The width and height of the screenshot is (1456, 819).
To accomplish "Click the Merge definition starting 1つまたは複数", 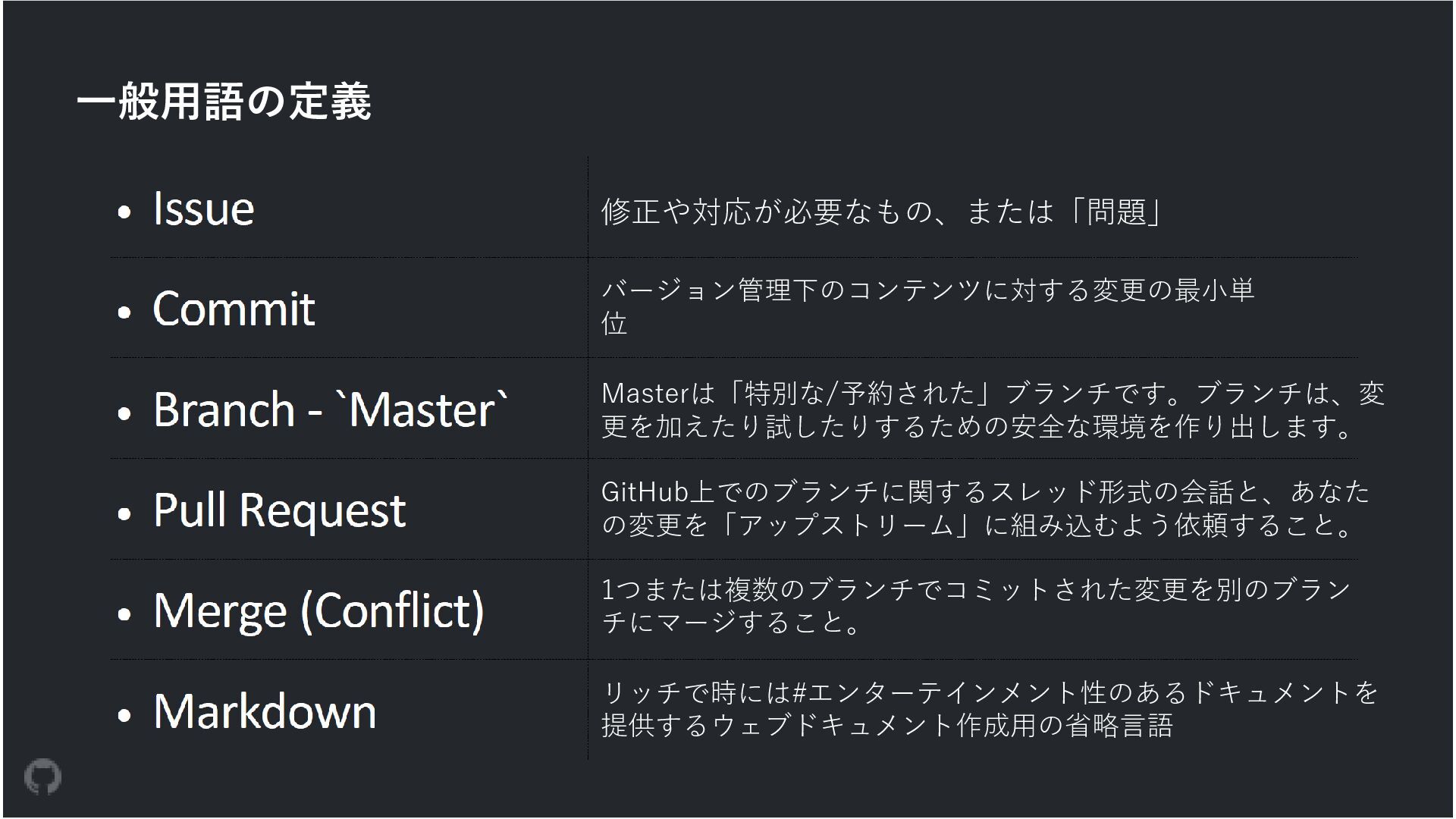I will click(x=975, y=605).
